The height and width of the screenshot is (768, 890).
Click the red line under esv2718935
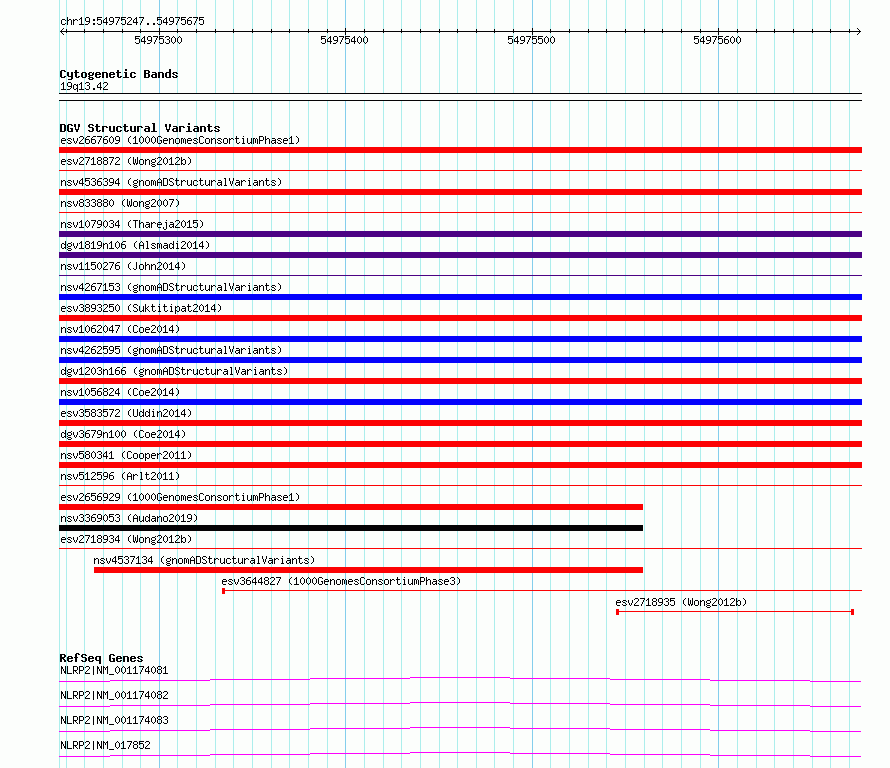click(x=735, y=612)
